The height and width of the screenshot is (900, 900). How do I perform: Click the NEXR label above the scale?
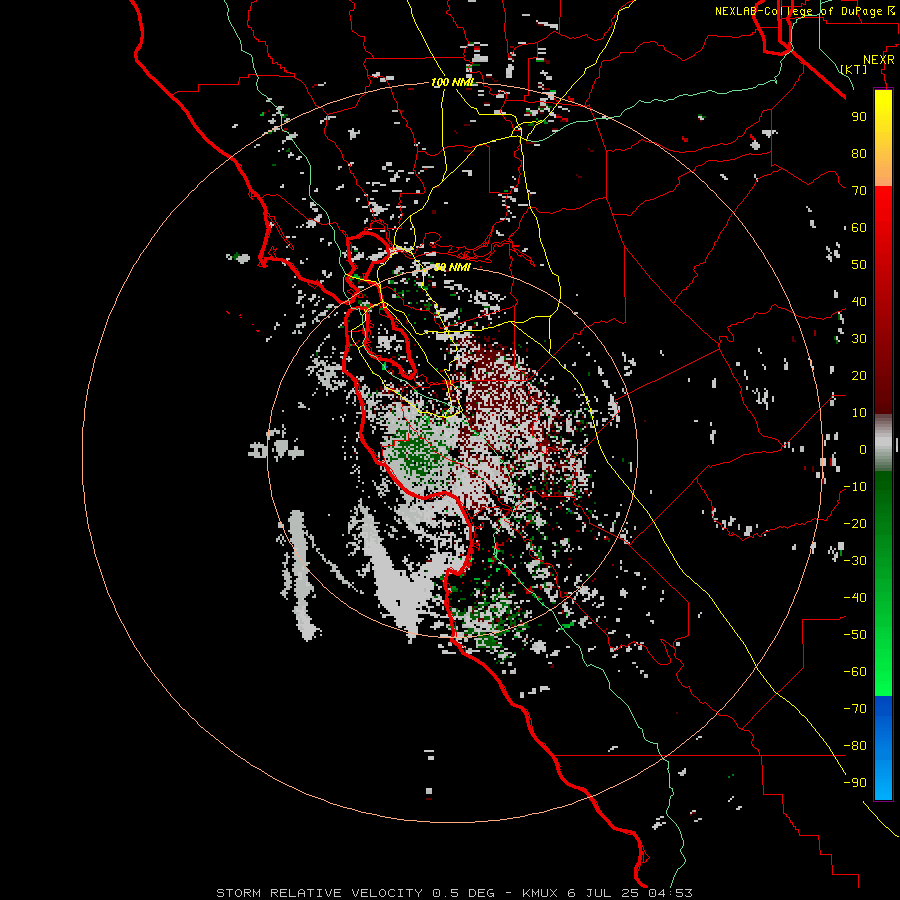(879, 60)
